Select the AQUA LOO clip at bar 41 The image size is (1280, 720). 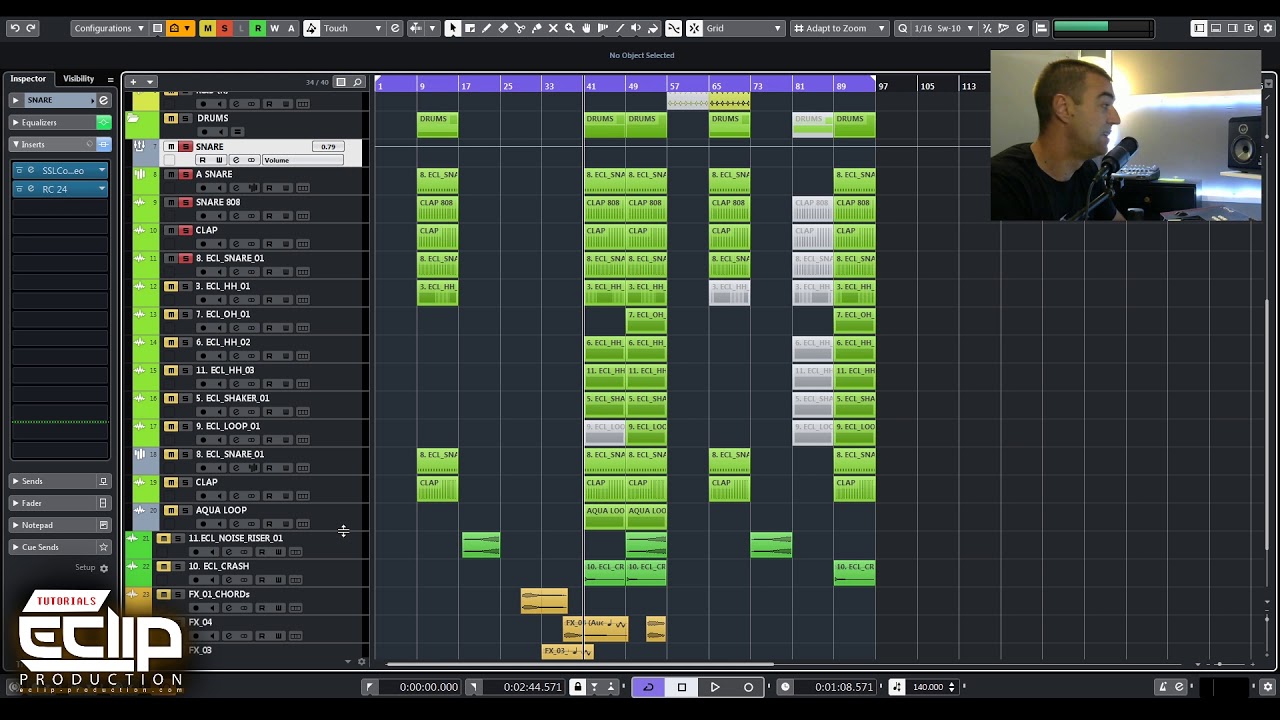[605, 517]
